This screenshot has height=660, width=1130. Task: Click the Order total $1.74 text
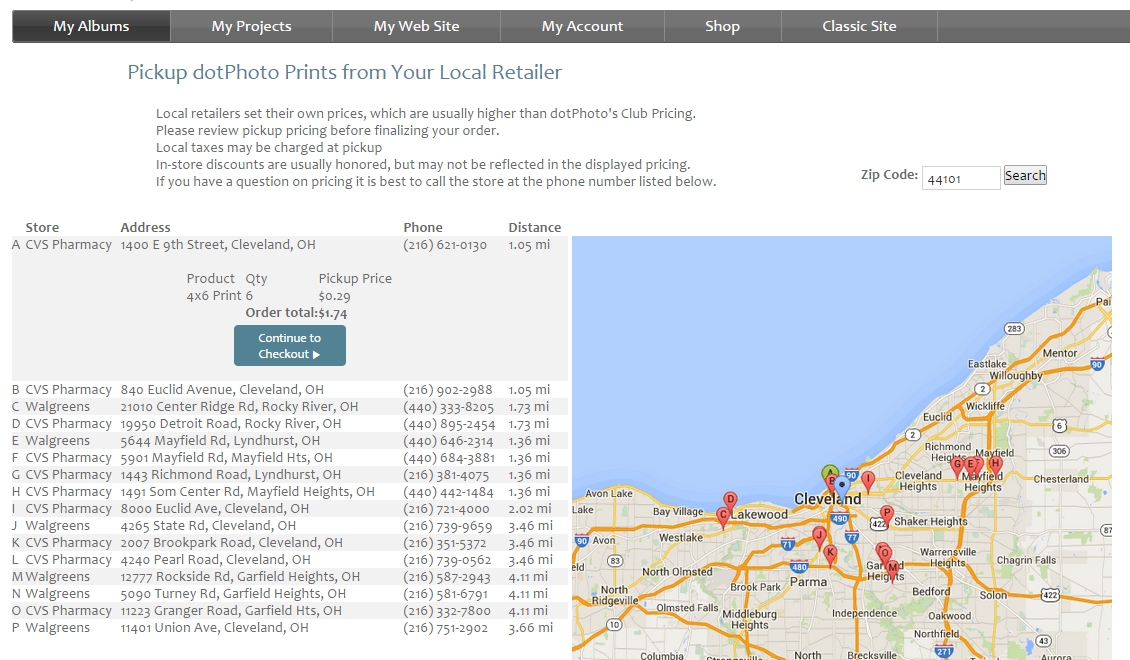(x=296, y=313)
